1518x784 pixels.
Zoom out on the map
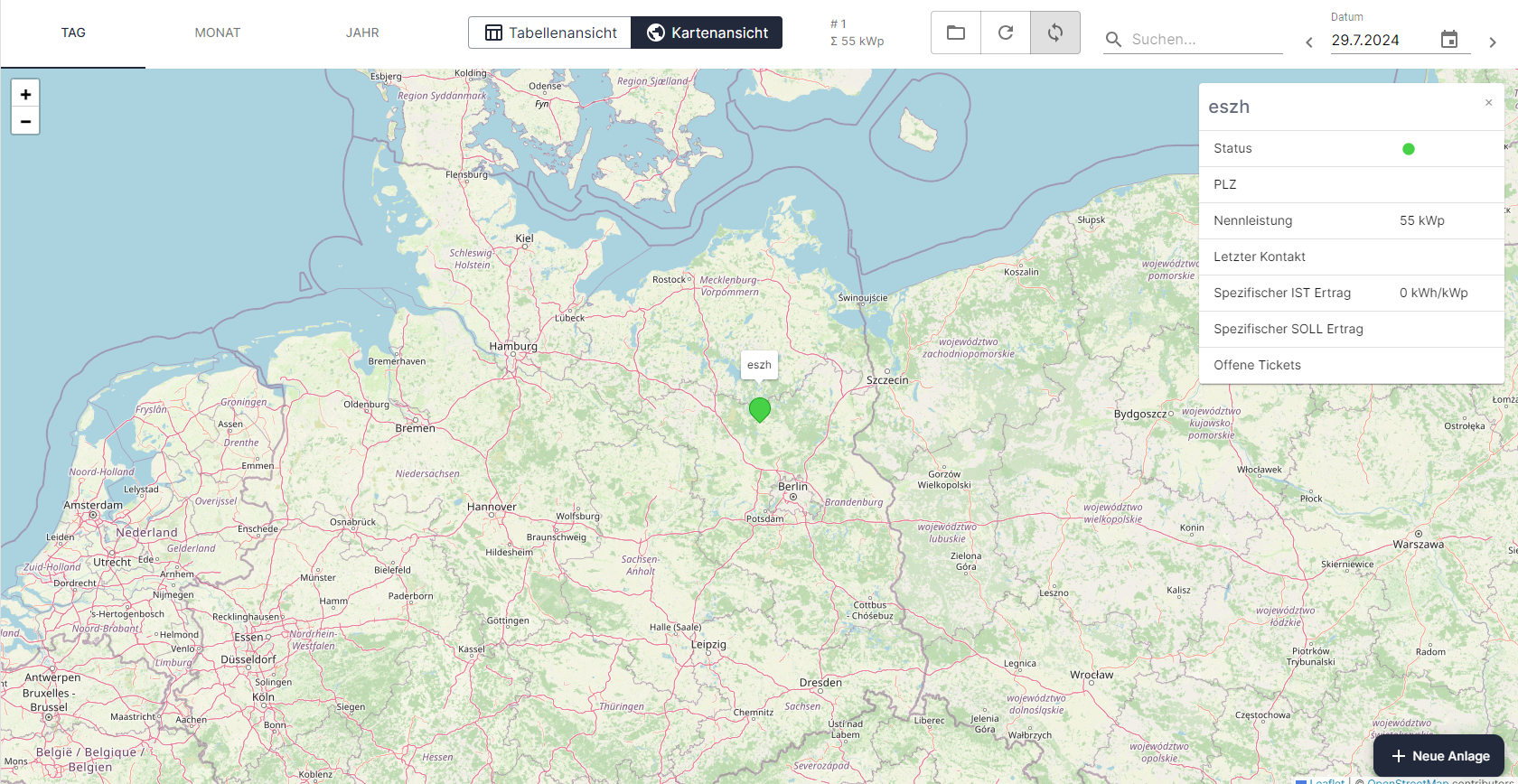click(x=25, y=121)
